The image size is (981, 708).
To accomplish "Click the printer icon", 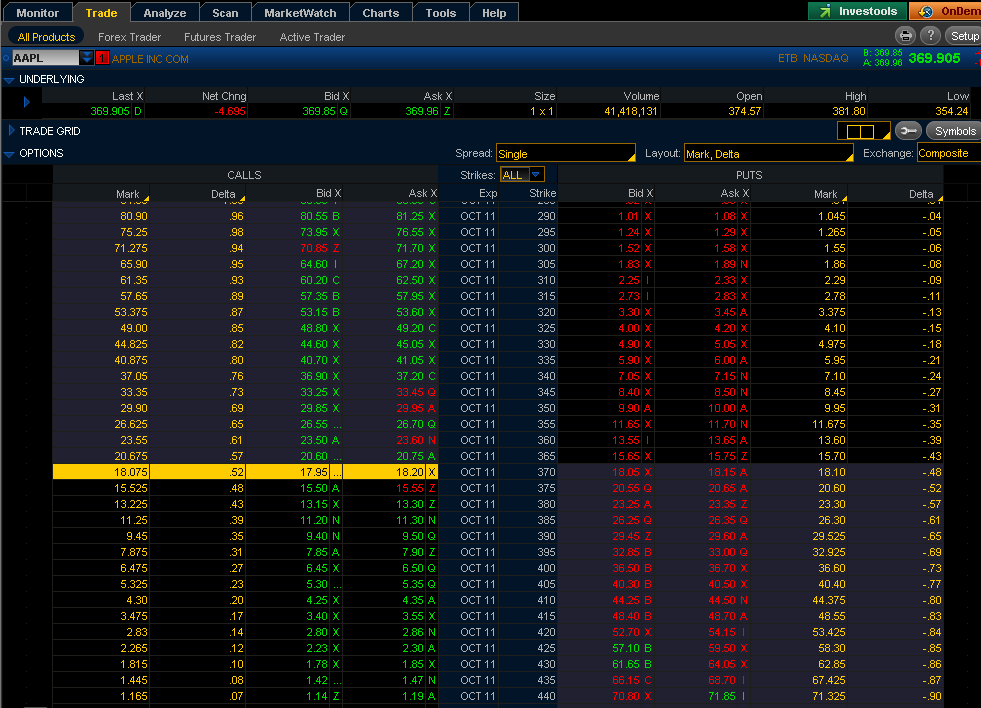I will pyautogui.click(x=905, y=36).
